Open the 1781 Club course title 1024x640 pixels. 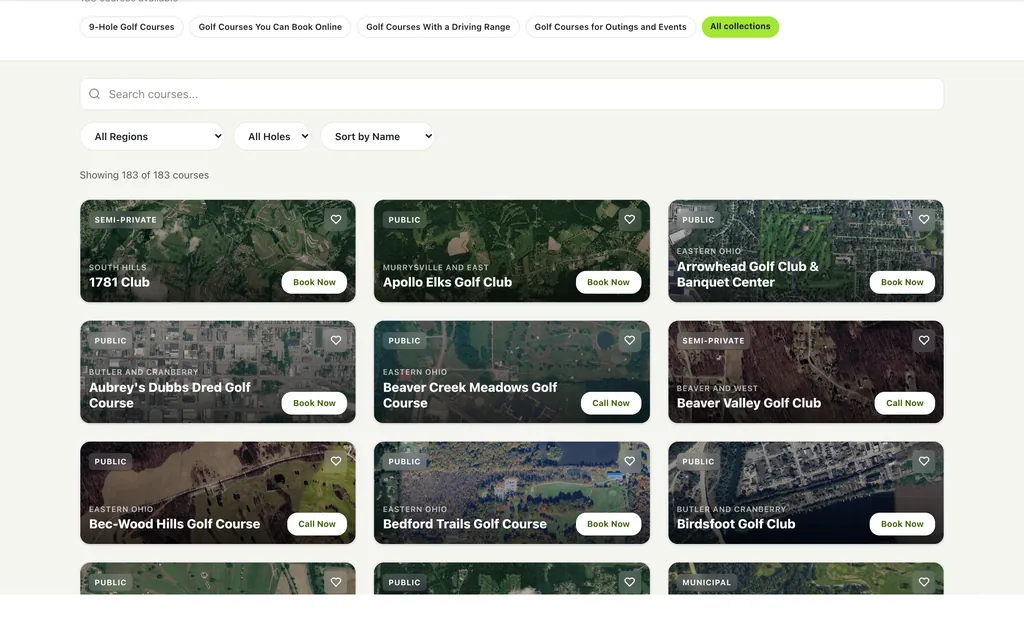[120, 282]
